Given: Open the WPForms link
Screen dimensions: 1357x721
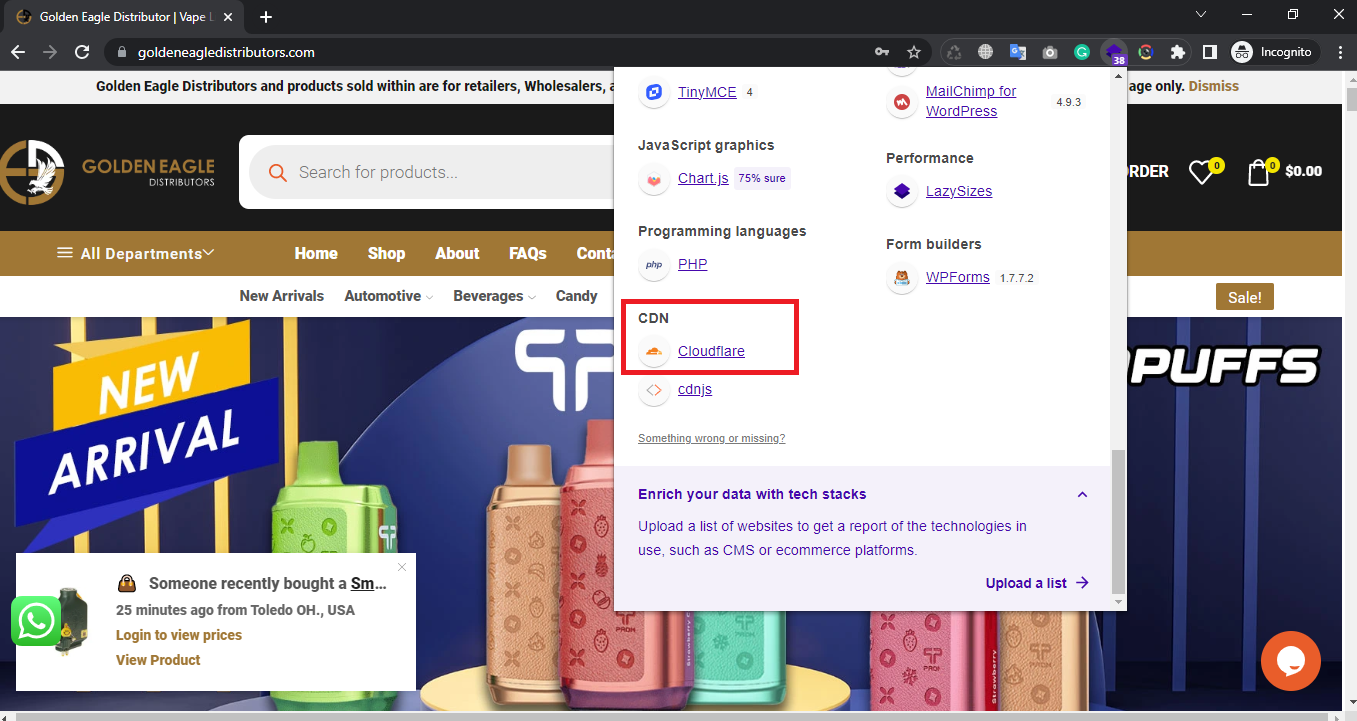Looking at the screenshot, I should (x=958, y=277).
